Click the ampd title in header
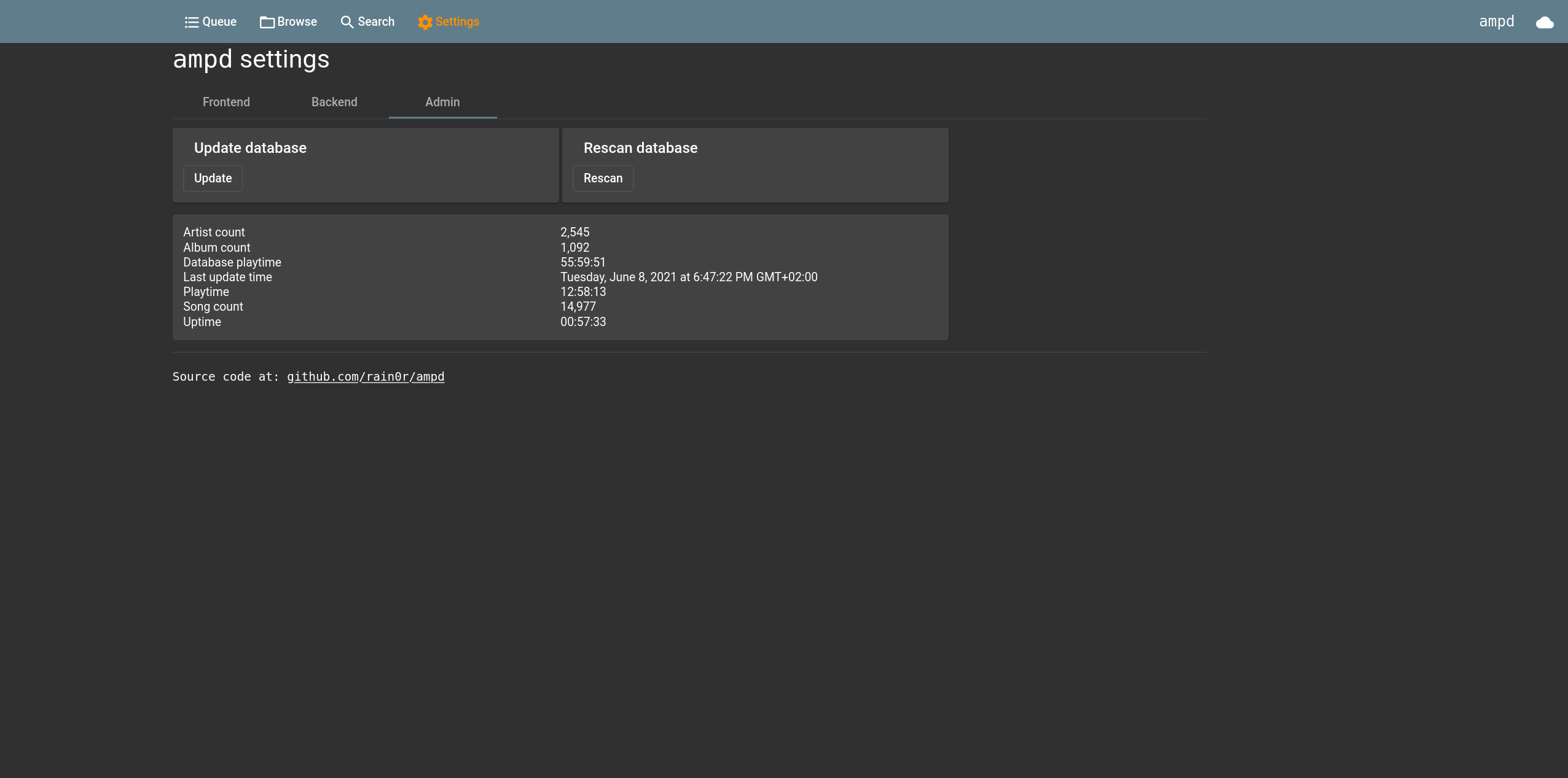1568x778 pixels. tap(1496, 21)
